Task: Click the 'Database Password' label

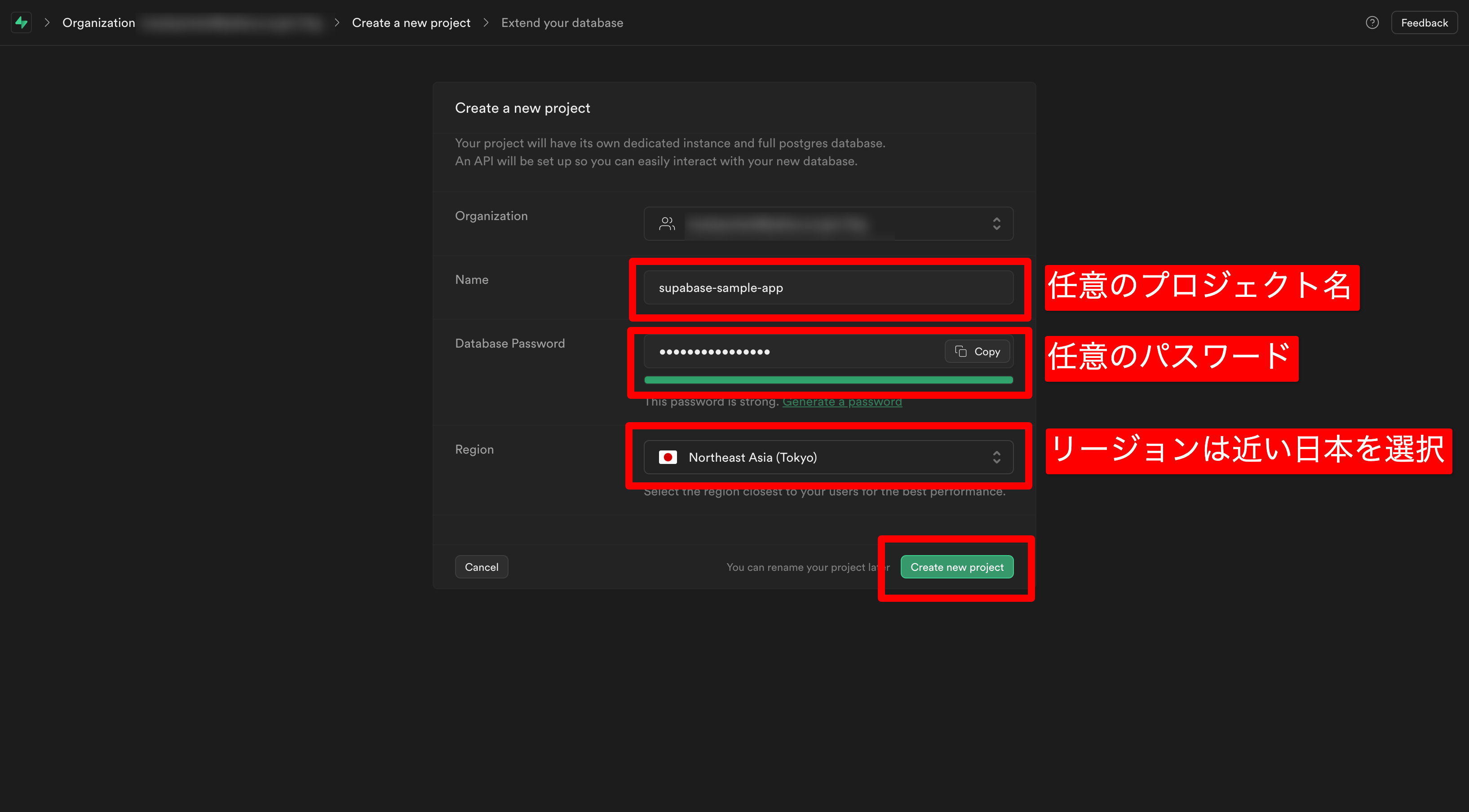Action: coord(510,343)
